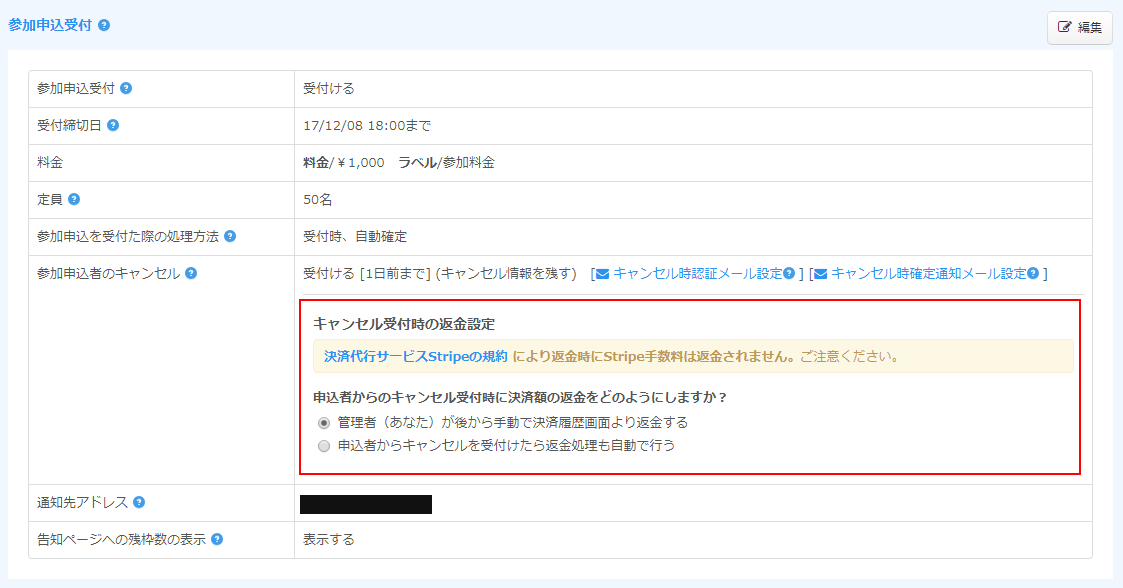Show help tooltip for 定員
This screenshot has width=1123, height=588.
[74, 199]
